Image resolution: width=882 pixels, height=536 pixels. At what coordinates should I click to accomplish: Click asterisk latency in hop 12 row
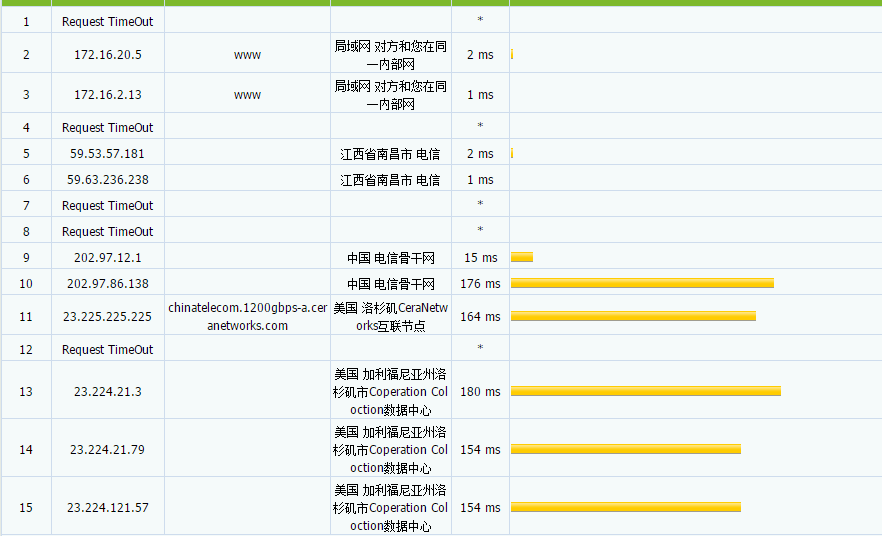point(480,348)
